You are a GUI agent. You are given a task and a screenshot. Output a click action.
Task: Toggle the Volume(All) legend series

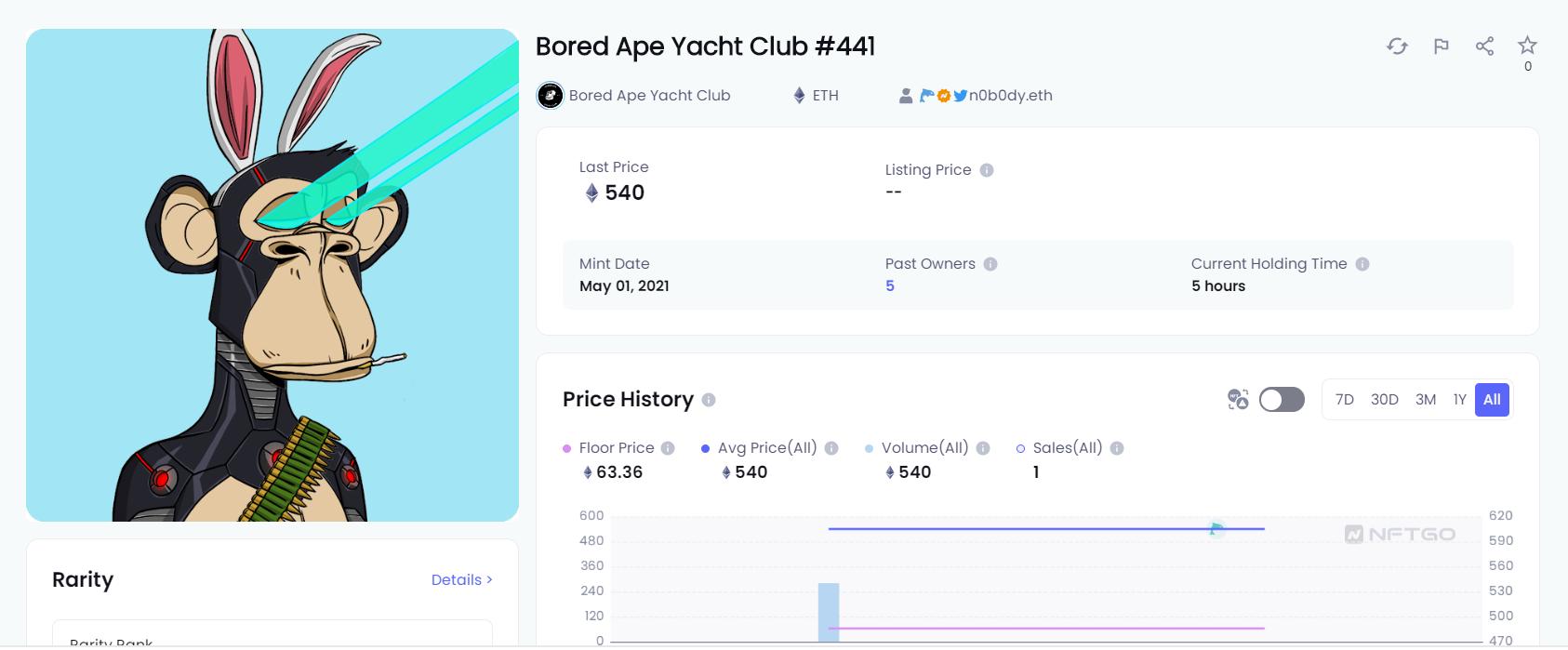coord(924,448)
